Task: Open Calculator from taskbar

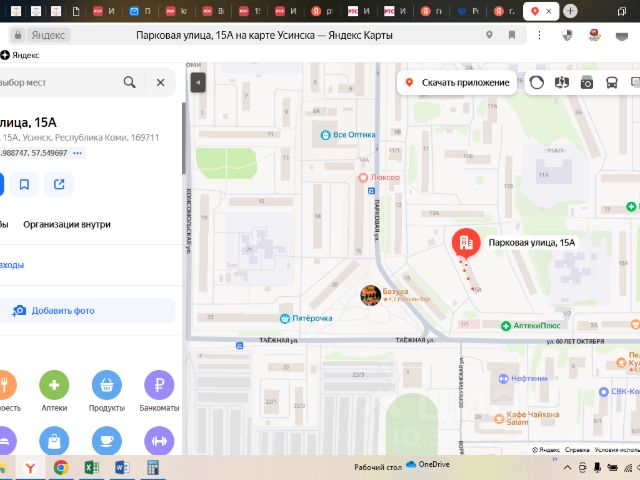Action: (x=153, y=468)
